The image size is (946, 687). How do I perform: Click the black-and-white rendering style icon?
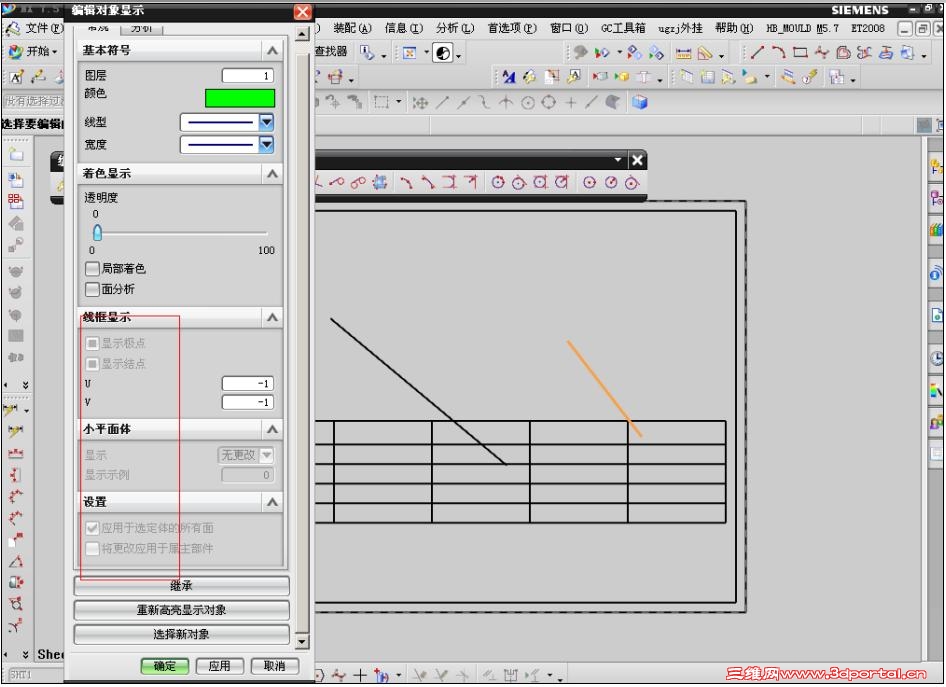click(x=443, y=54)
